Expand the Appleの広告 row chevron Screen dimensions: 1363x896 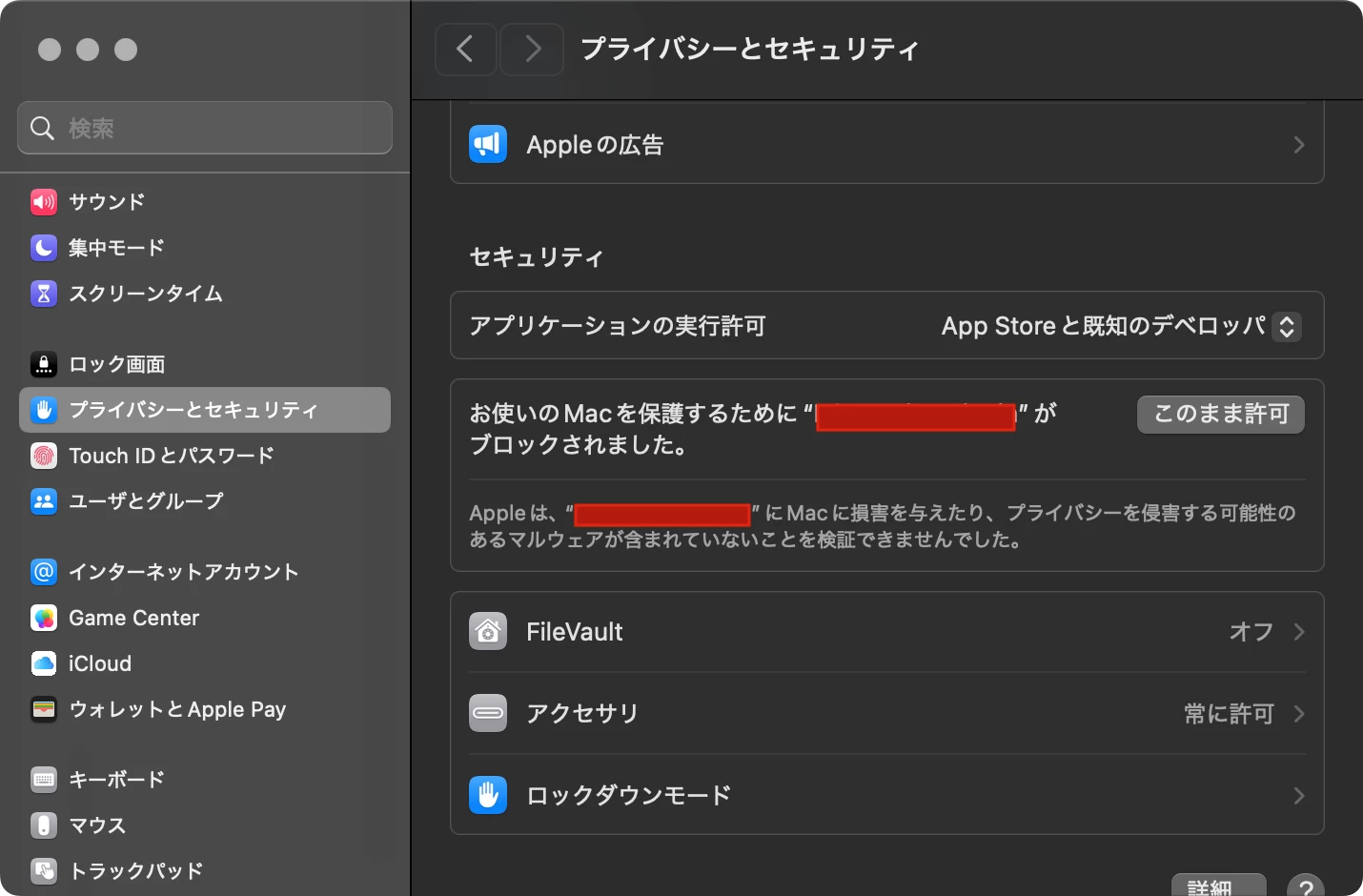(x=1299, y=145)
